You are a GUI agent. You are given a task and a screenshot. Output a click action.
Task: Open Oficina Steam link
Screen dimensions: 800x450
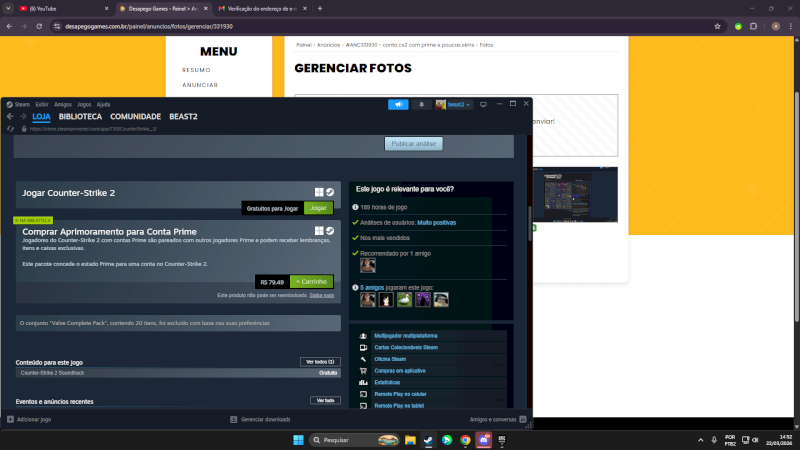tap(390, 359)
